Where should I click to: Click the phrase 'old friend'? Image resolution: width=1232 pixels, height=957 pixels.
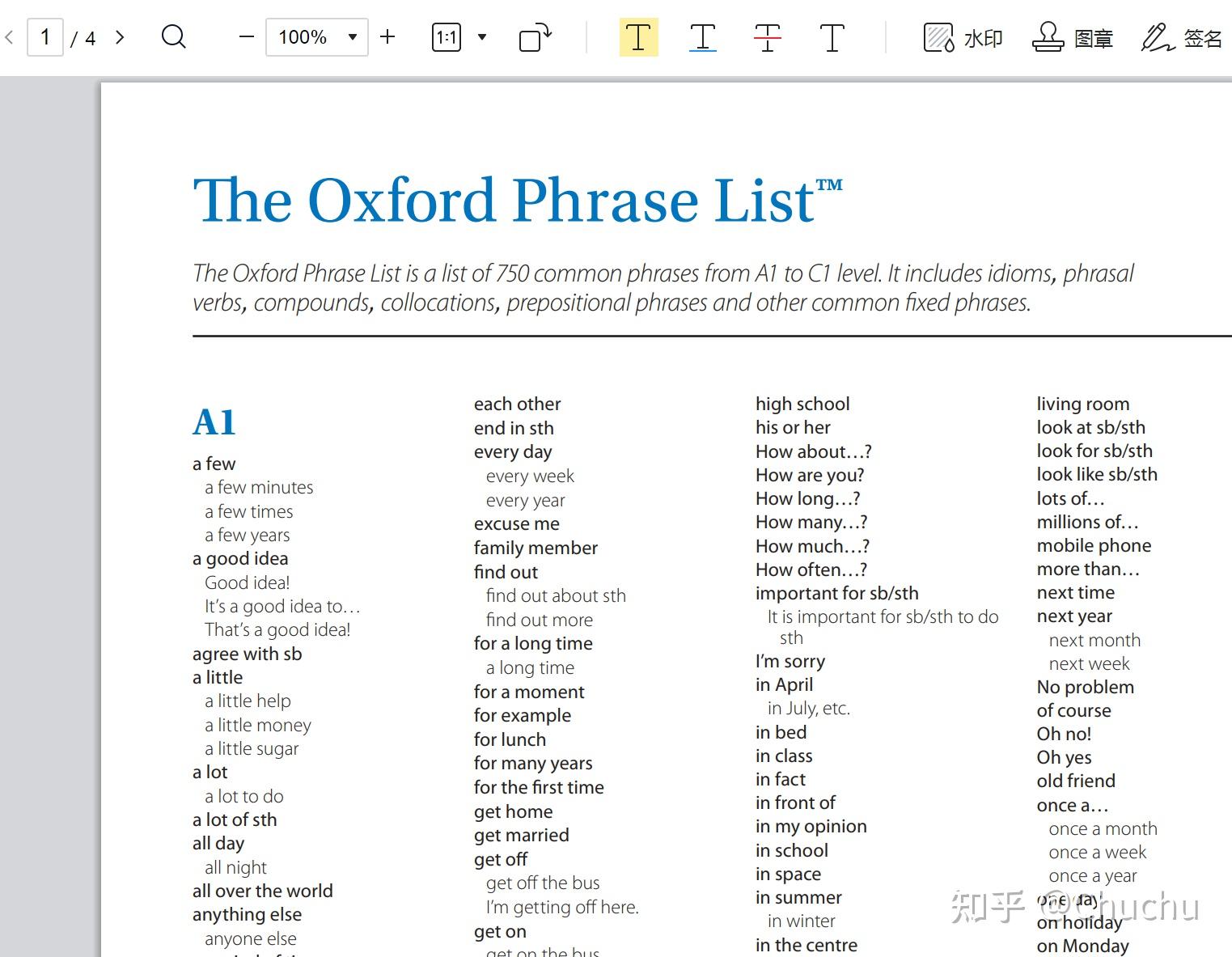(x=1076, y=781)
